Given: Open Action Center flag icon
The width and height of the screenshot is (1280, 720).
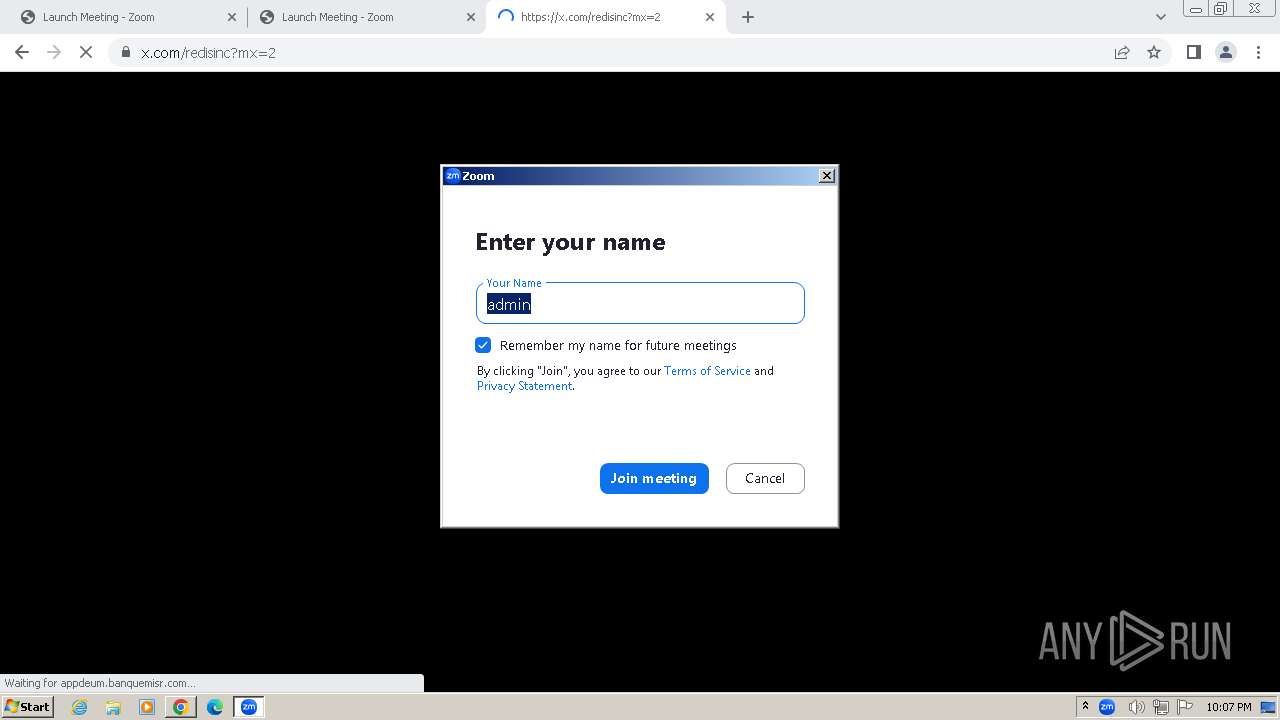Looking at the screenshot, I should pyautogui.click(x=1185, y=707).
